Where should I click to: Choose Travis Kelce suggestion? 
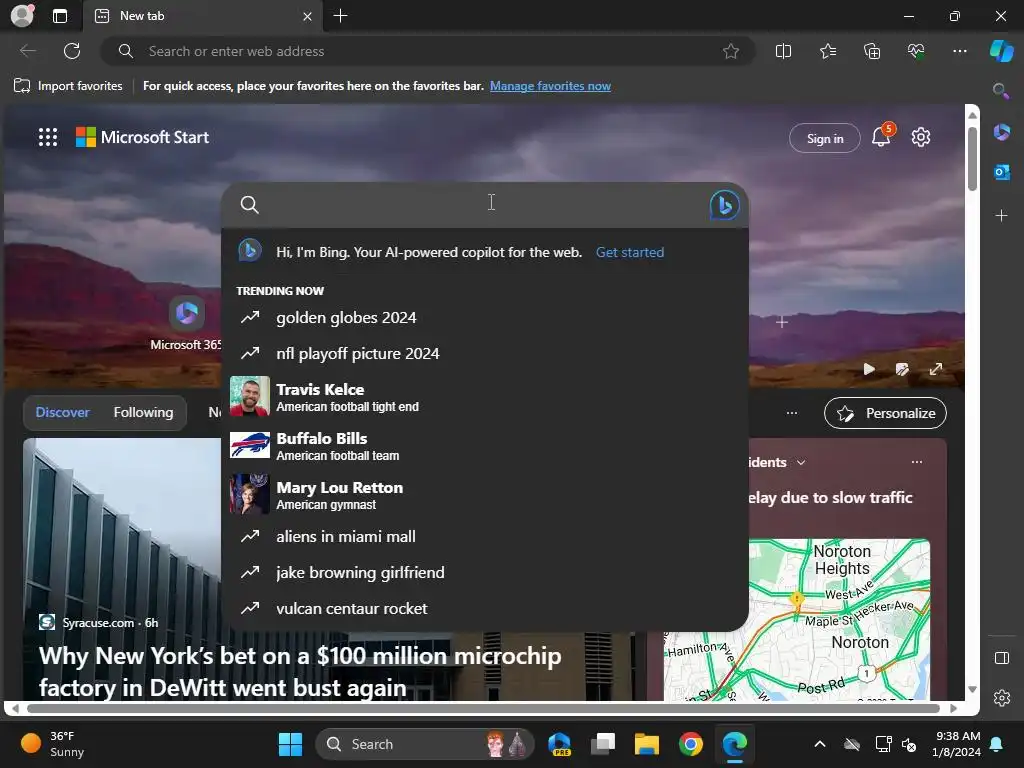485,396
